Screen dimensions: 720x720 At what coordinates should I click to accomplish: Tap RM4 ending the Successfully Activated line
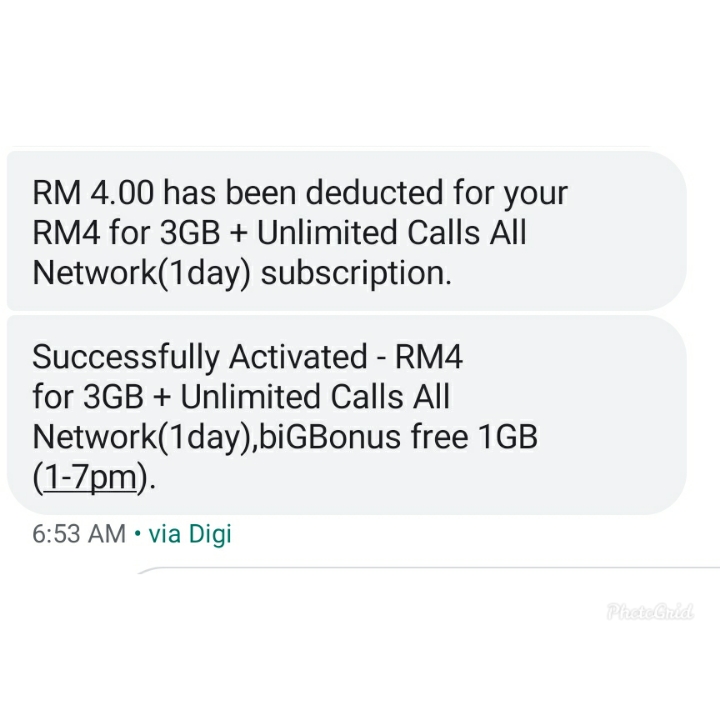429,357
